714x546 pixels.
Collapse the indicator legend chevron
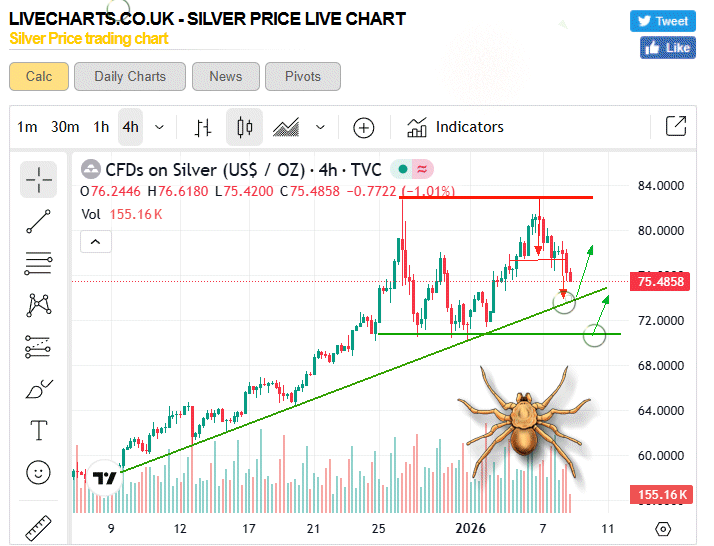point(95,241)
